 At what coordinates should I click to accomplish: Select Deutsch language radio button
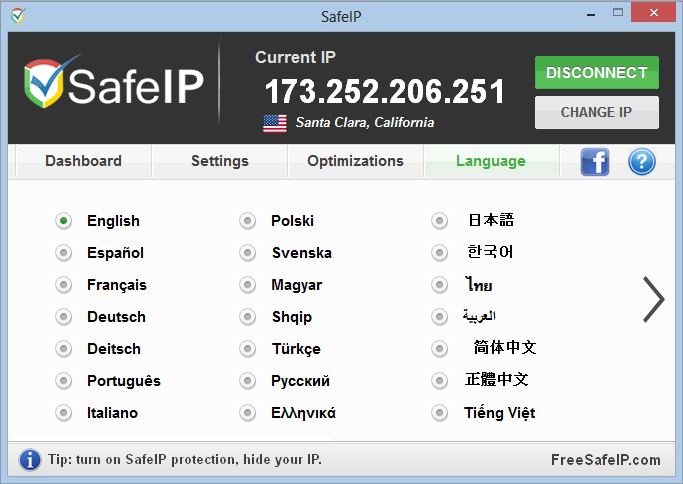(x=64, y=317)
